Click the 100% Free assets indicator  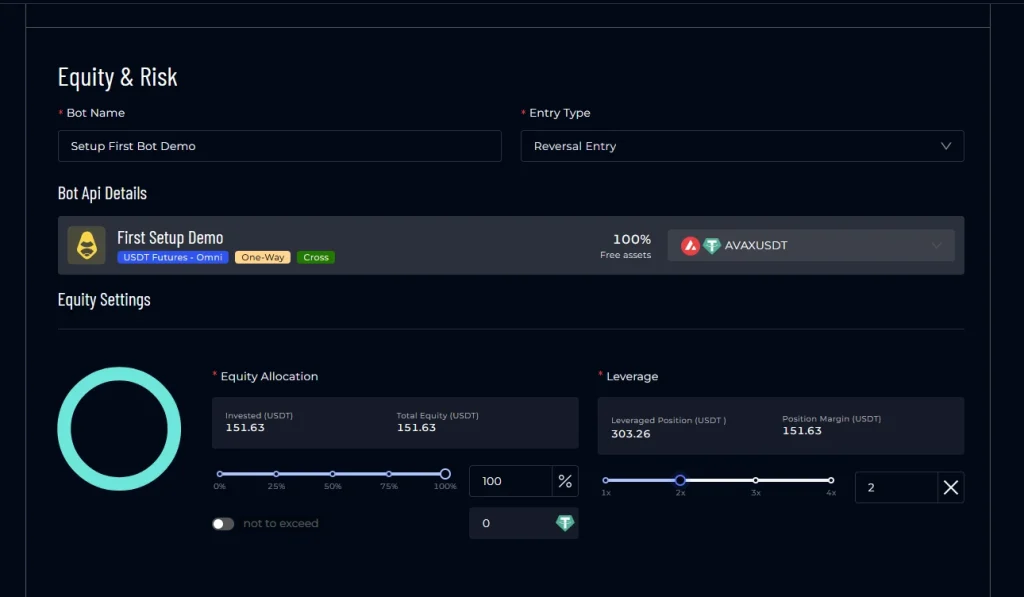632,246
